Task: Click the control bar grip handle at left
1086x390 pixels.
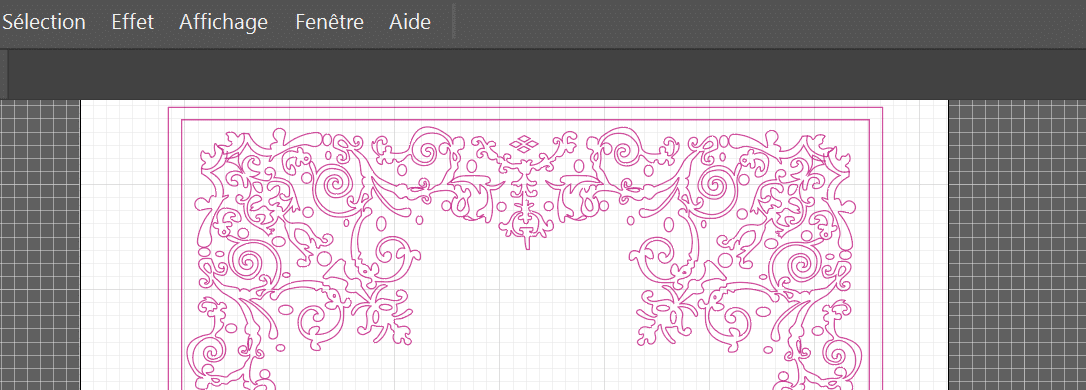Action: [x=3, y=74]
